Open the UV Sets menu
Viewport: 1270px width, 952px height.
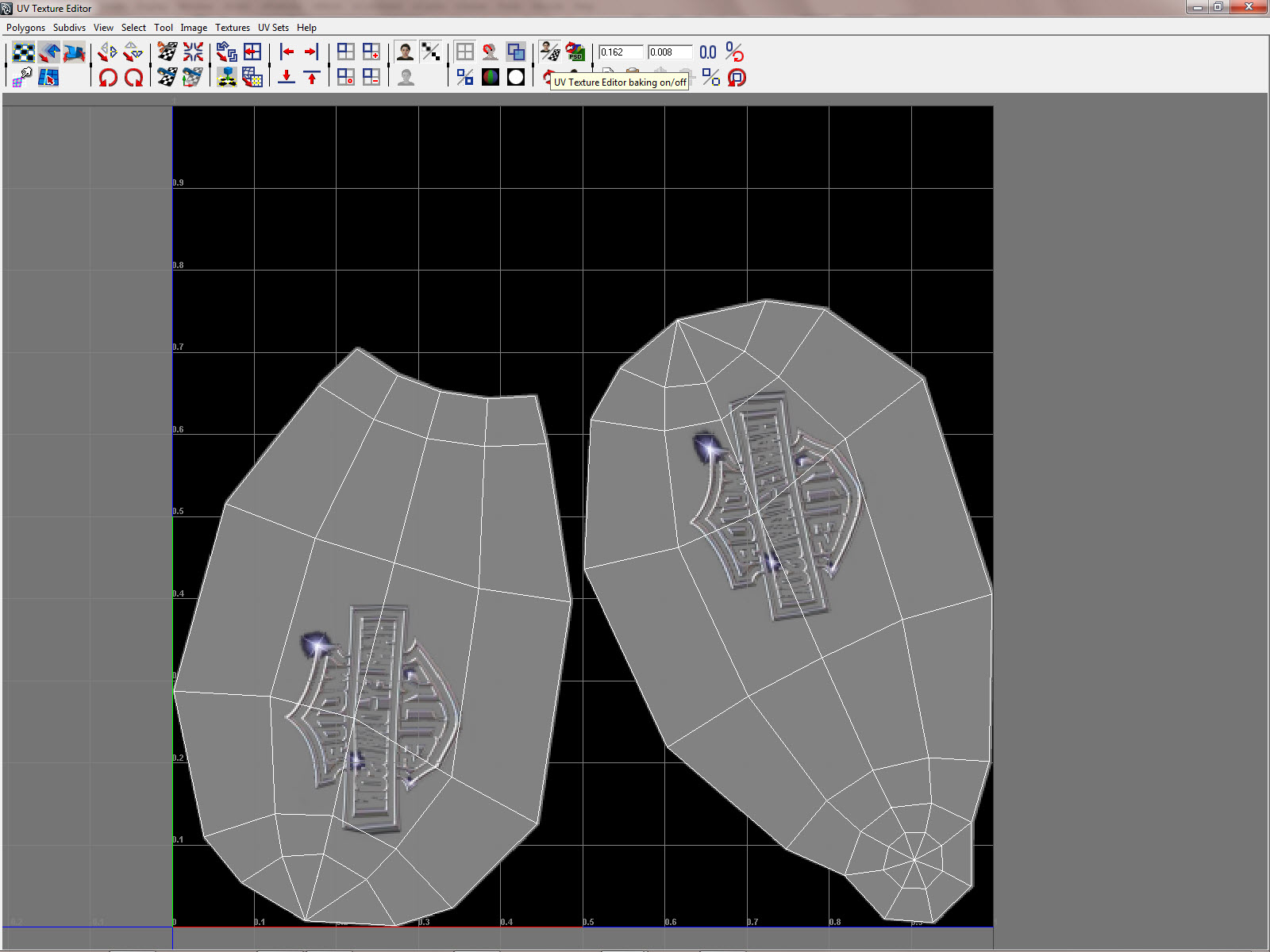(x=273, y=28)
